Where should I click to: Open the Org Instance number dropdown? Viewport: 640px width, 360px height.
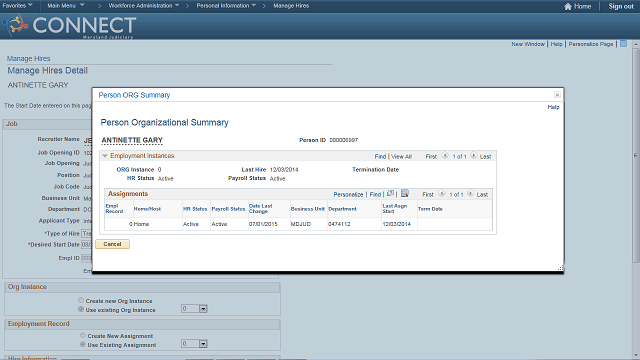click(x=203, y=309)
